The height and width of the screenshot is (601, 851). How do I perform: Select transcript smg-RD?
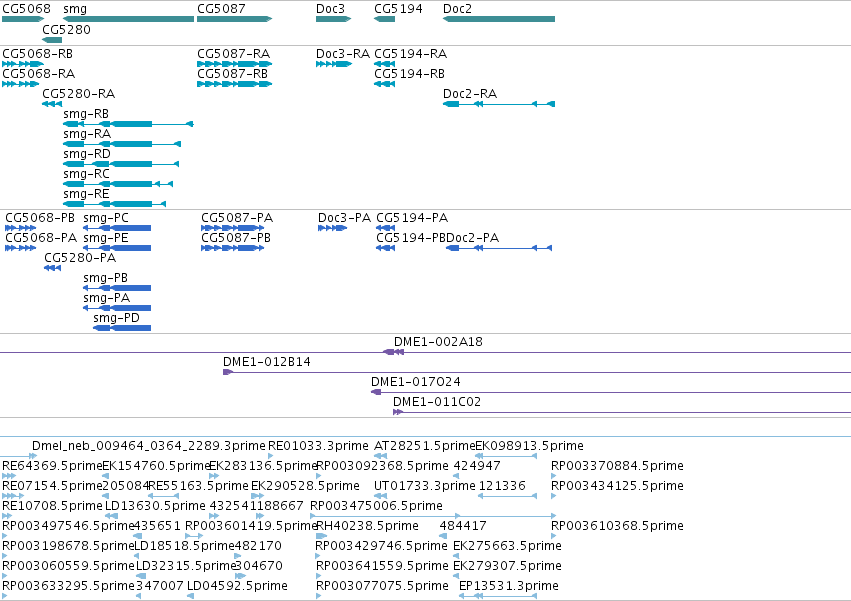click(121, 164)
